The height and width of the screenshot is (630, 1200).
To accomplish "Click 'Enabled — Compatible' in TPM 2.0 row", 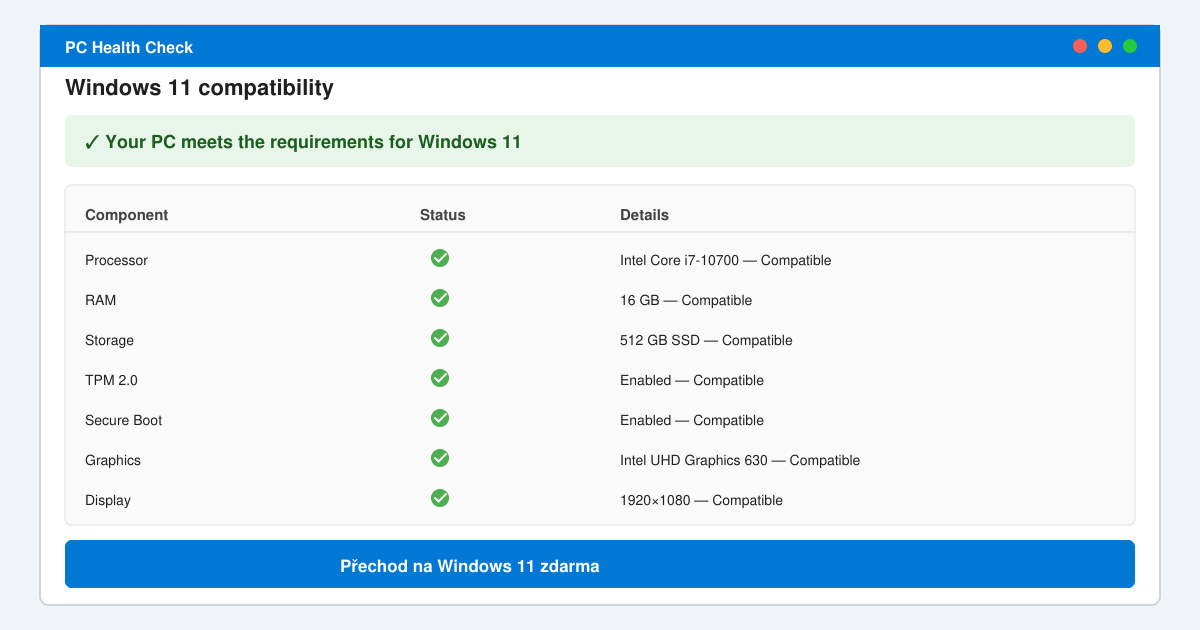I will pos(692,380).
